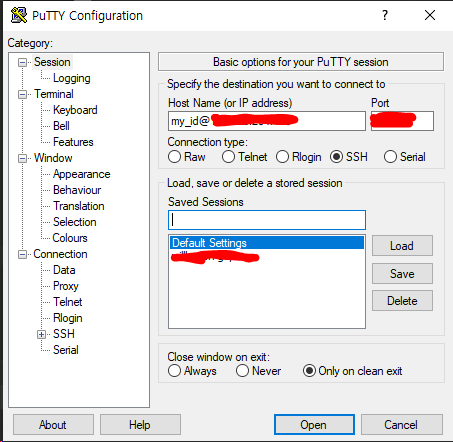Click the PuTTY icon in title bar

19,15
